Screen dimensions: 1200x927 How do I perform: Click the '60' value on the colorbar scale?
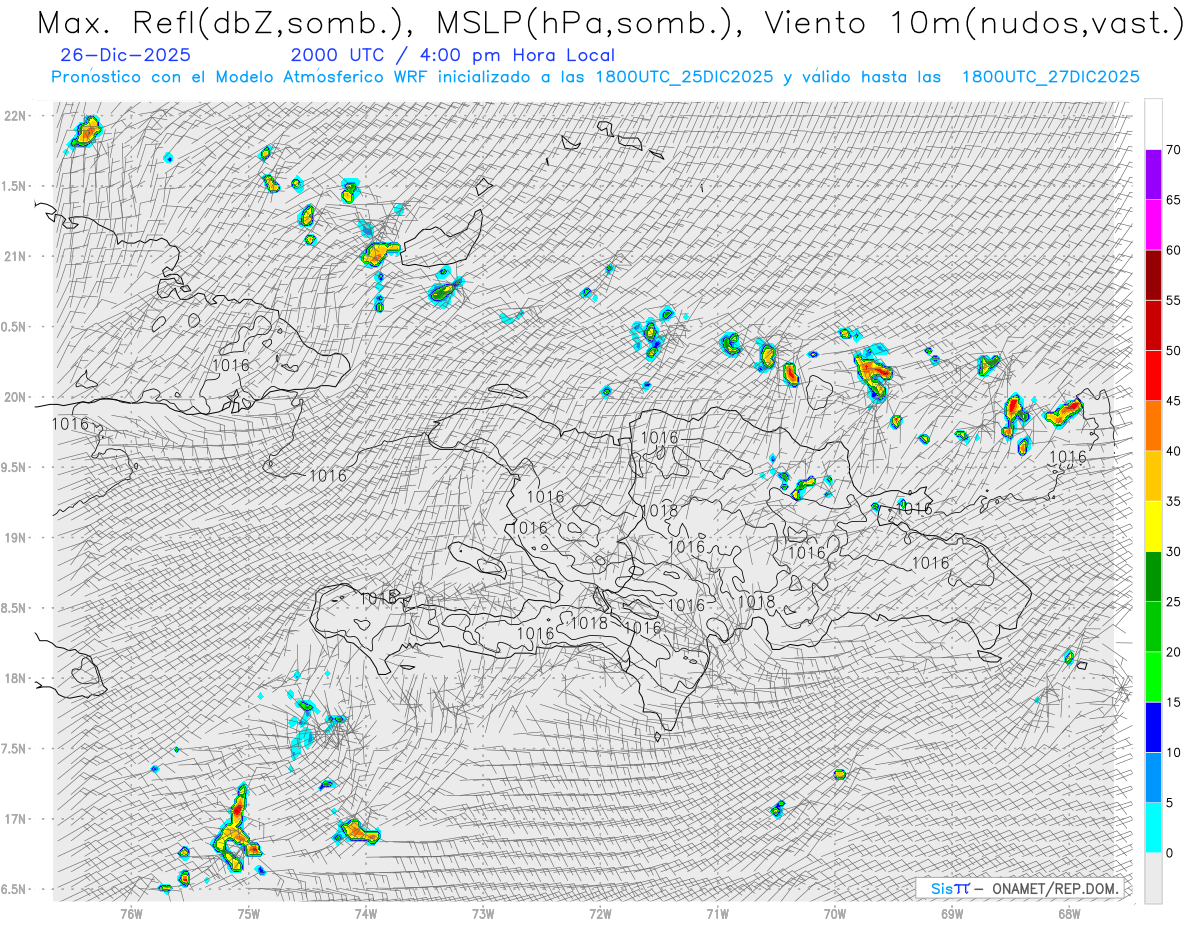pyautogui.click(x=1174, y=250)
